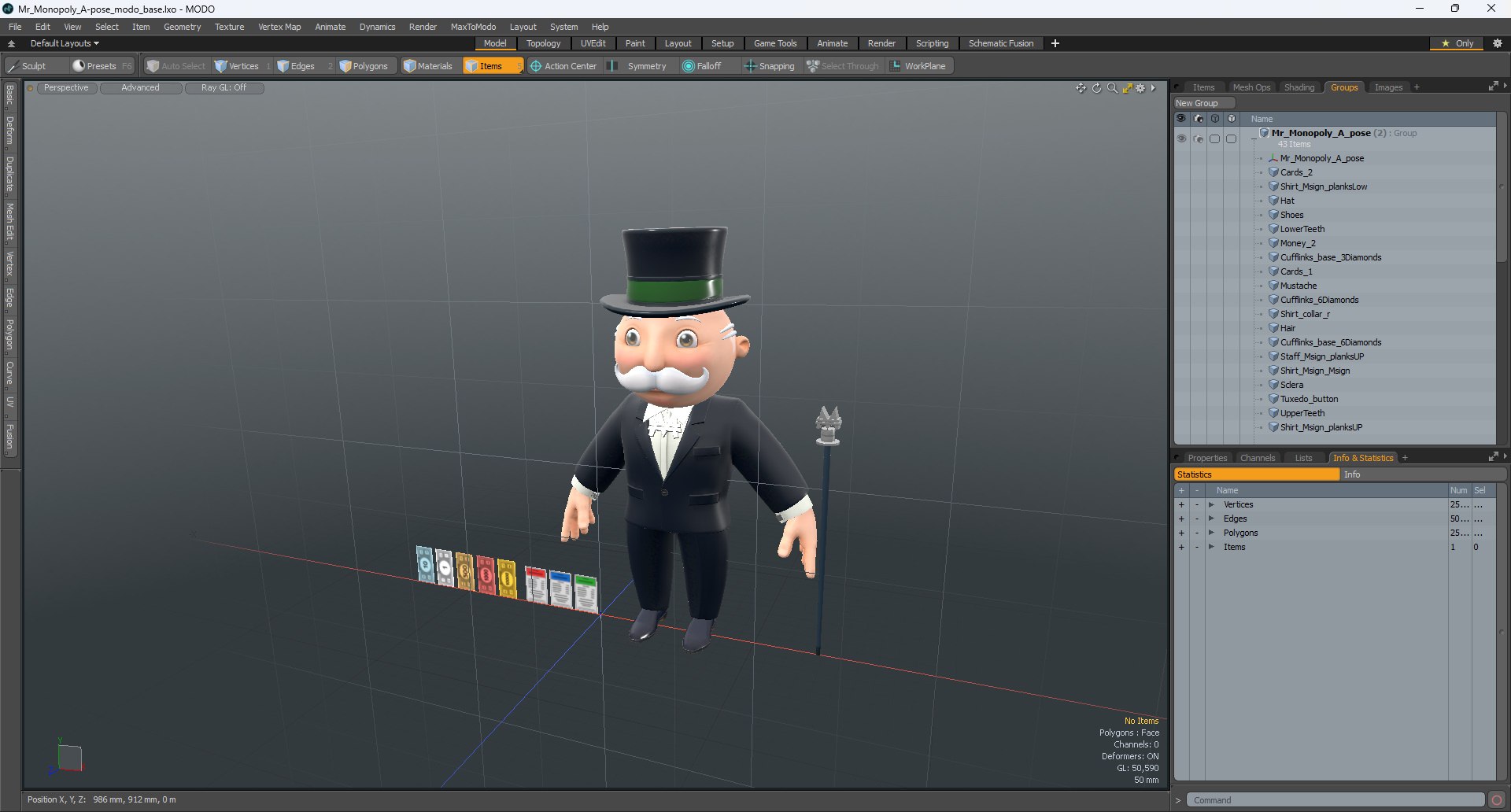This screenshot has height=812, width=1511.
Task: Open the Ray GL: Off dropdown
Action: (x=224, y=88)
